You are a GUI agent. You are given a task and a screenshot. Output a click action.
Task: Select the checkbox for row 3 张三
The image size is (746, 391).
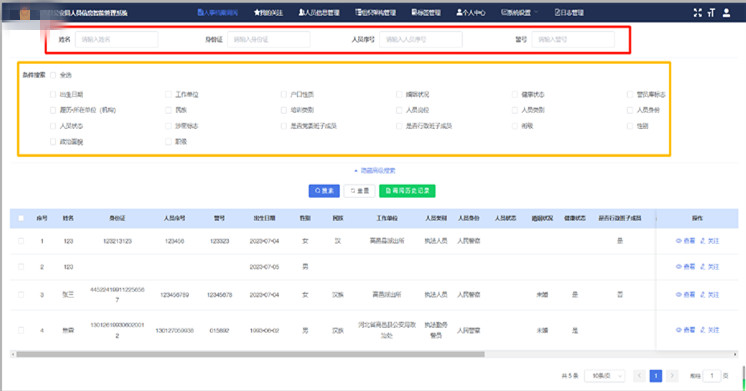click(x=21, y=295)
